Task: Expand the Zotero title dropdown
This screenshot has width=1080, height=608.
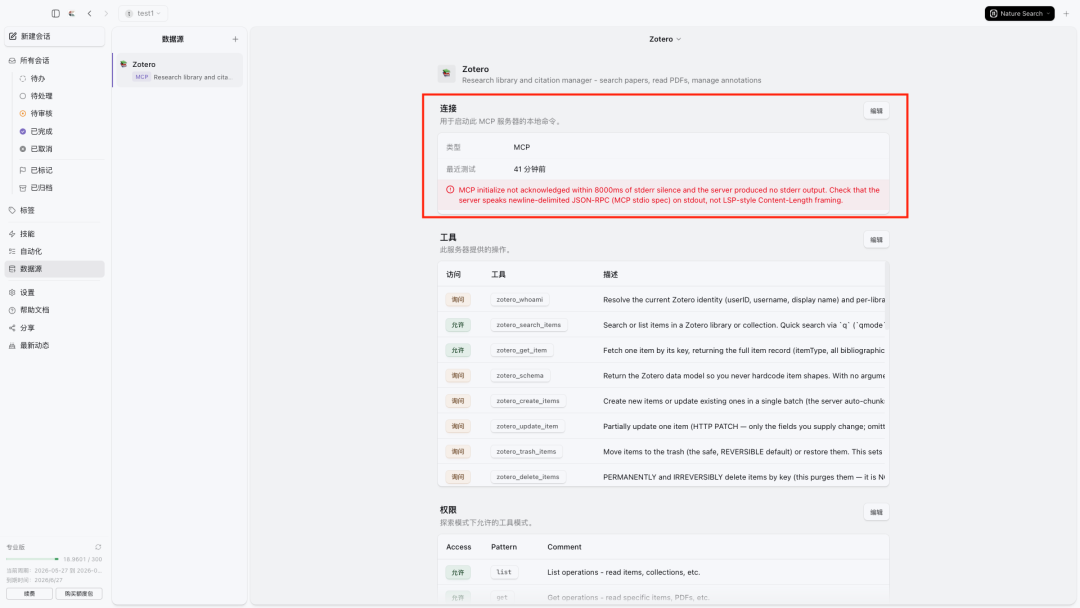Action: click(665, 39)
